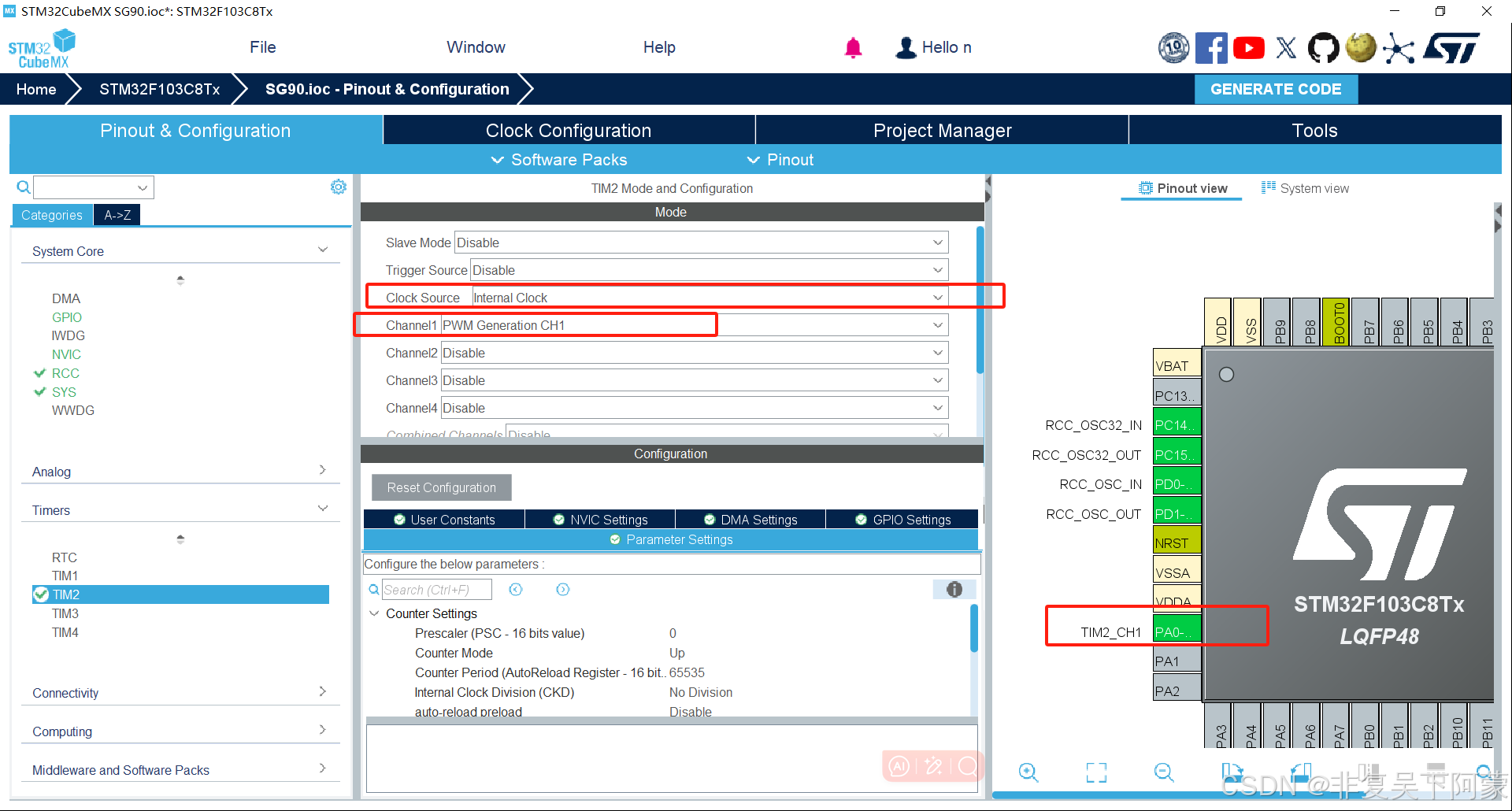Go to Home breadcrumb

coord(36,89)
